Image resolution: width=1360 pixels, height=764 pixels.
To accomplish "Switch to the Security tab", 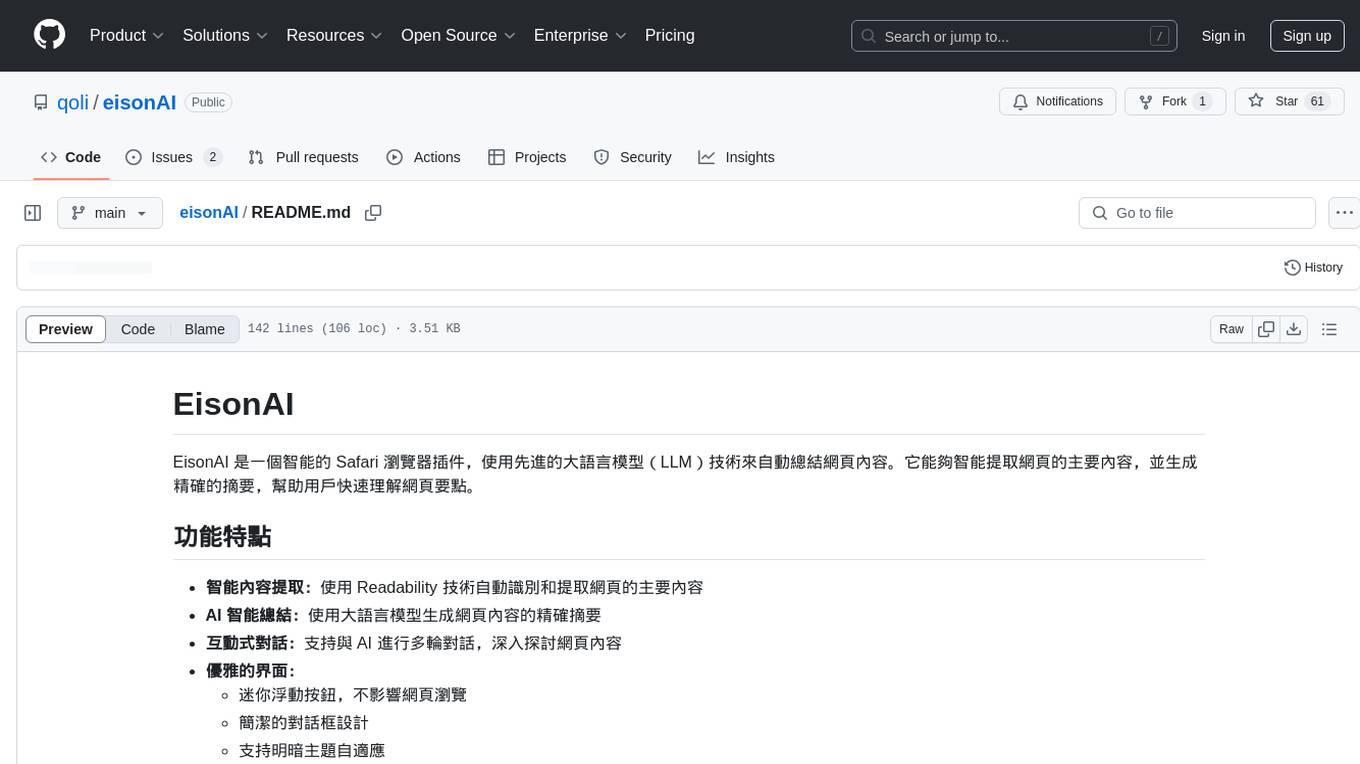I will (x=632, y=157).
